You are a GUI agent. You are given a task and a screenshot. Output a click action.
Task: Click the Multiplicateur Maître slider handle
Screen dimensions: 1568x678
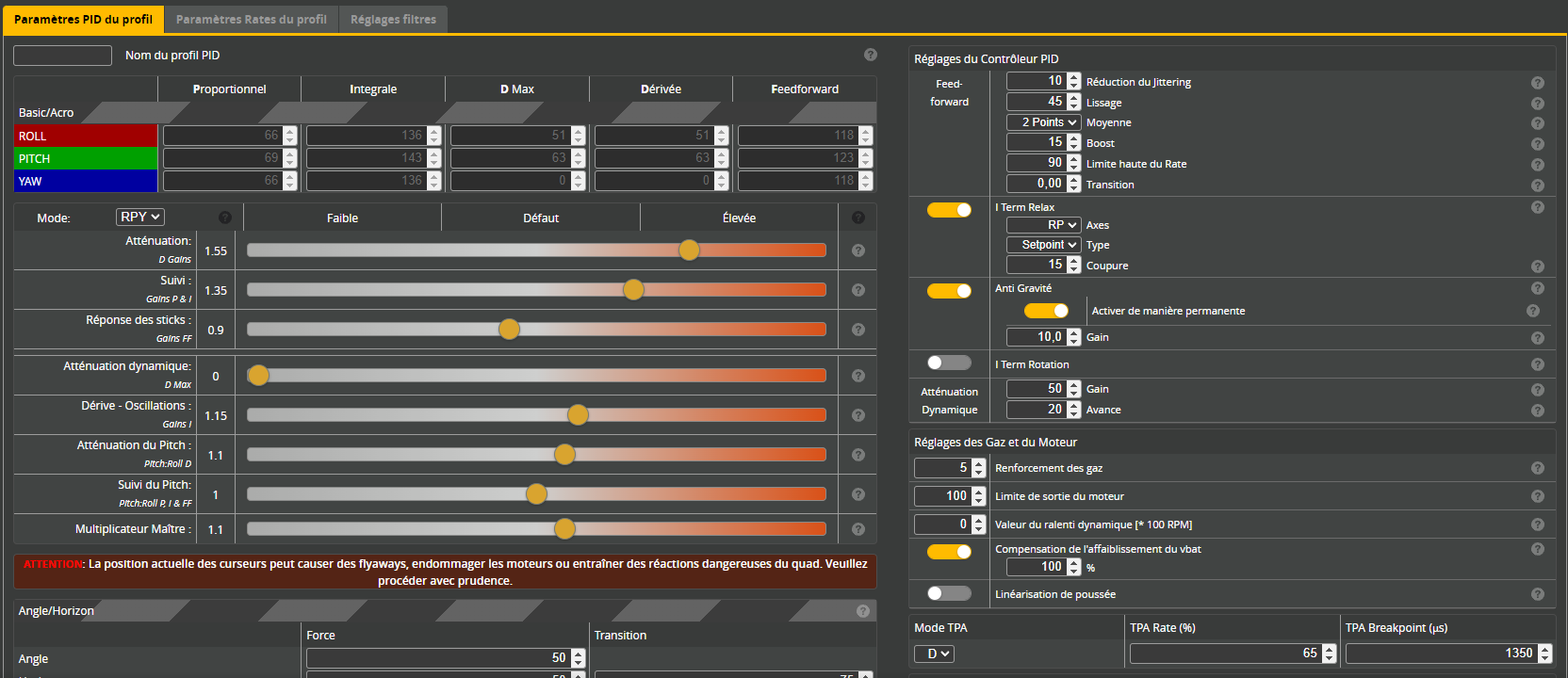click(x=564, y=529)
